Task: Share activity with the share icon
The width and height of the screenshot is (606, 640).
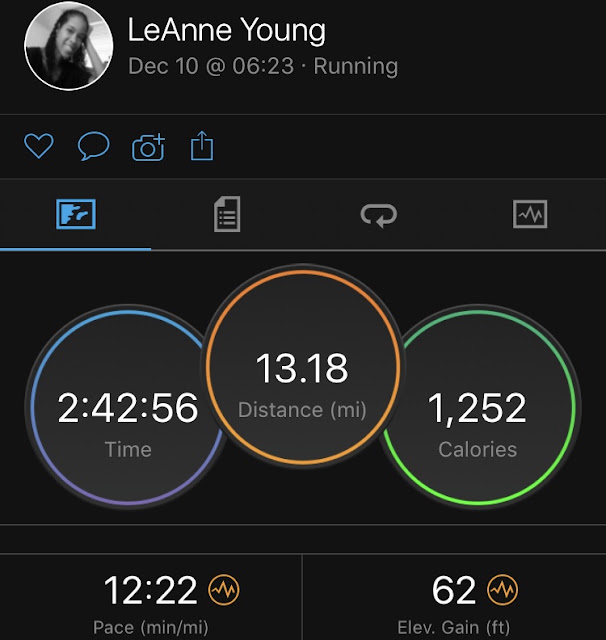Action: (x=202, y=145)
